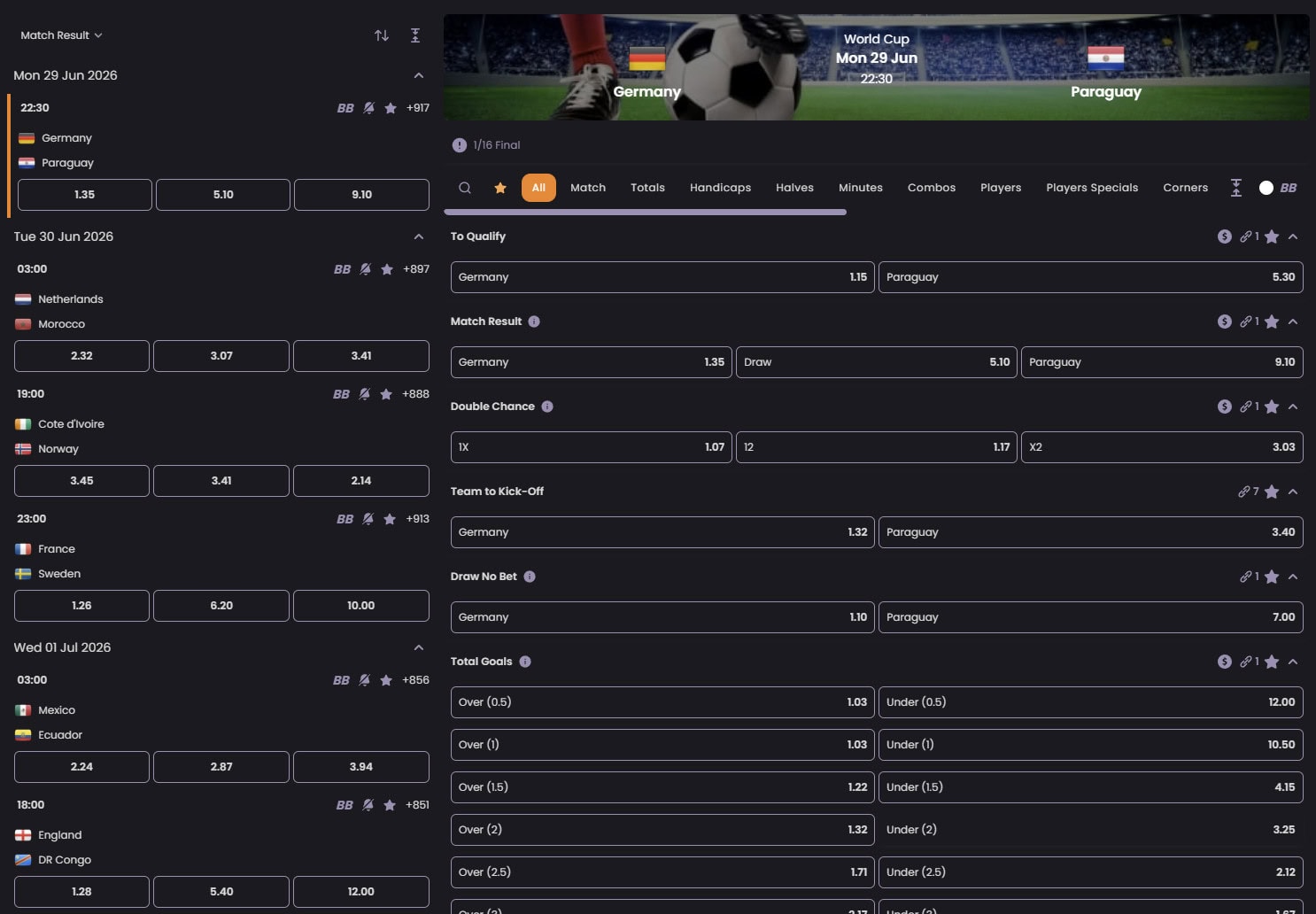Click collapse all markets icon in tab bar

point(1236,188)
